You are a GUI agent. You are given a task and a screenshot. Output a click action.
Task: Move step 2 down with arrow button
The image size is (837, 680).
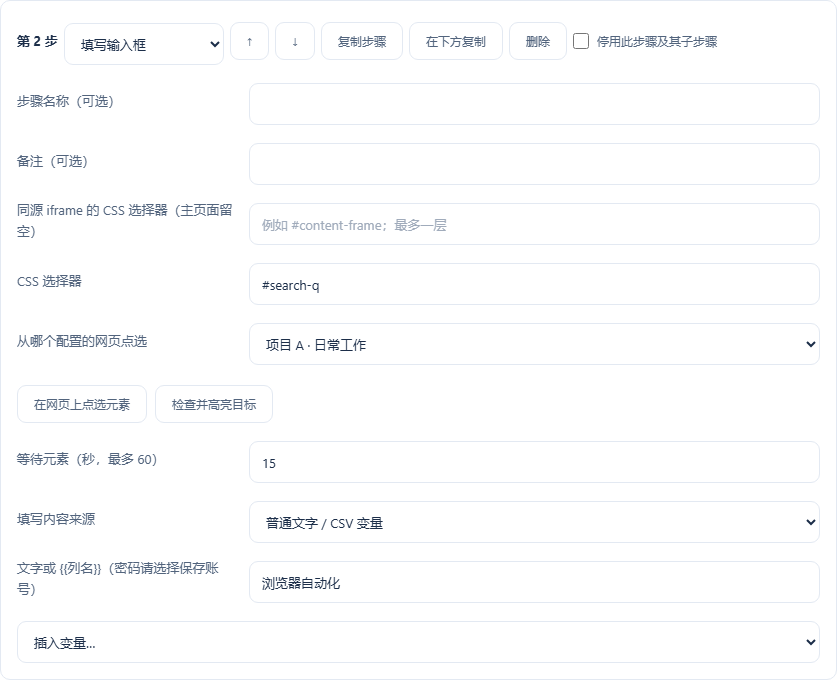point(295,42)
